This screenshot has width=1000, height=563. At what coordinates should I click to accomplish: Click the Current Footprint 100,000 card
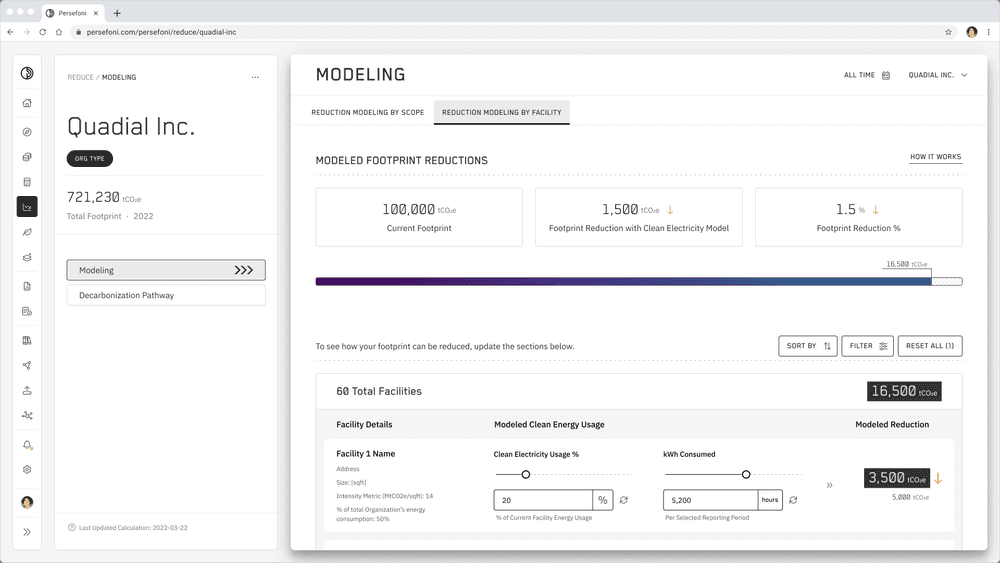point(419,217)
